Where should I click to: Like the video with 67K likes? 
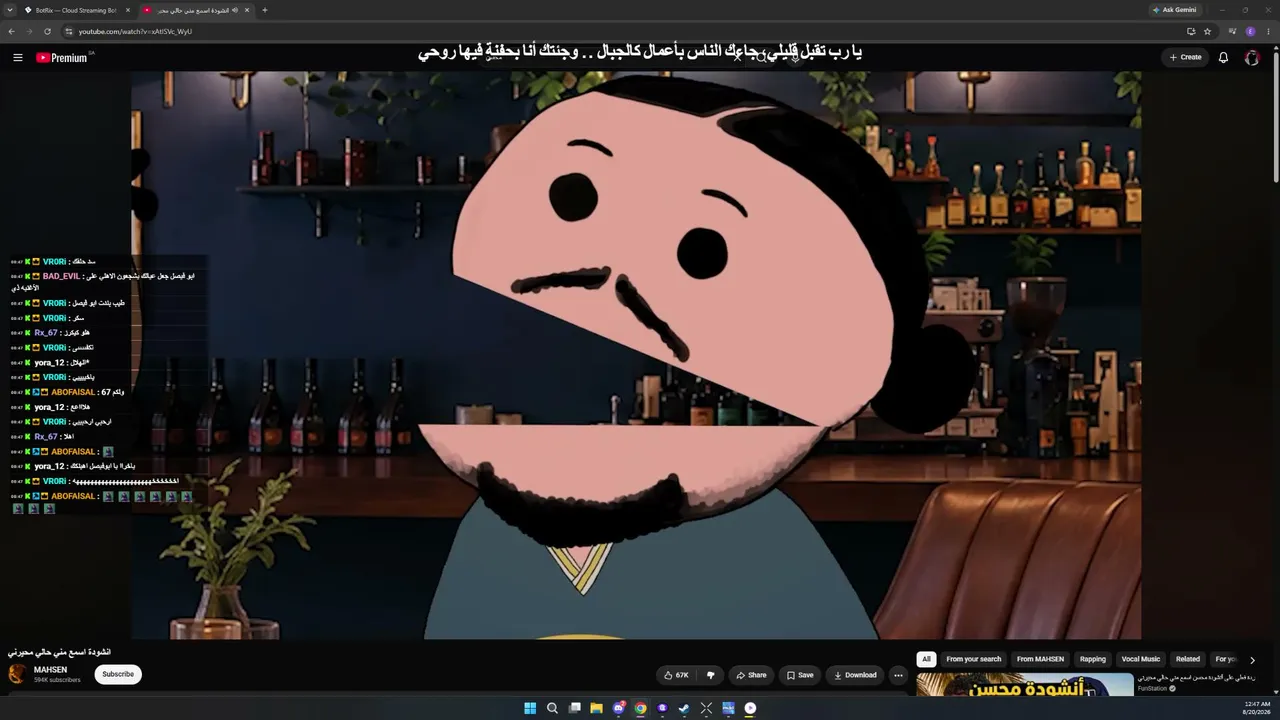[x=677, y=675]
